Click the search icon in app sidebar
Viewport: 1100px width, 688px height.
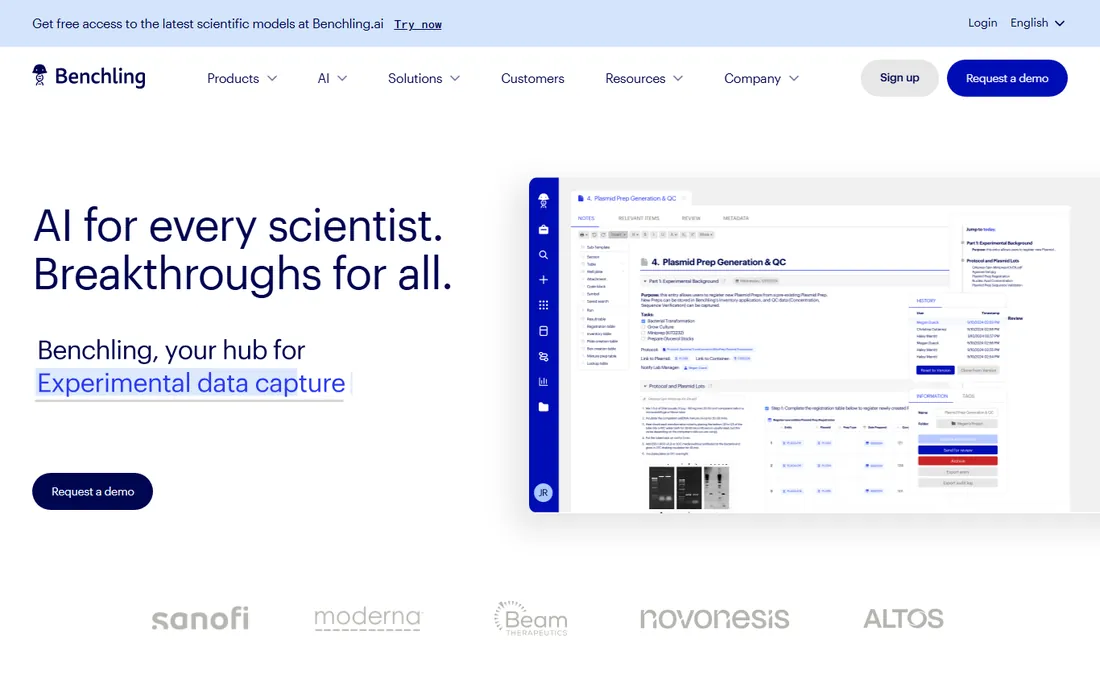tap(543, 255)
